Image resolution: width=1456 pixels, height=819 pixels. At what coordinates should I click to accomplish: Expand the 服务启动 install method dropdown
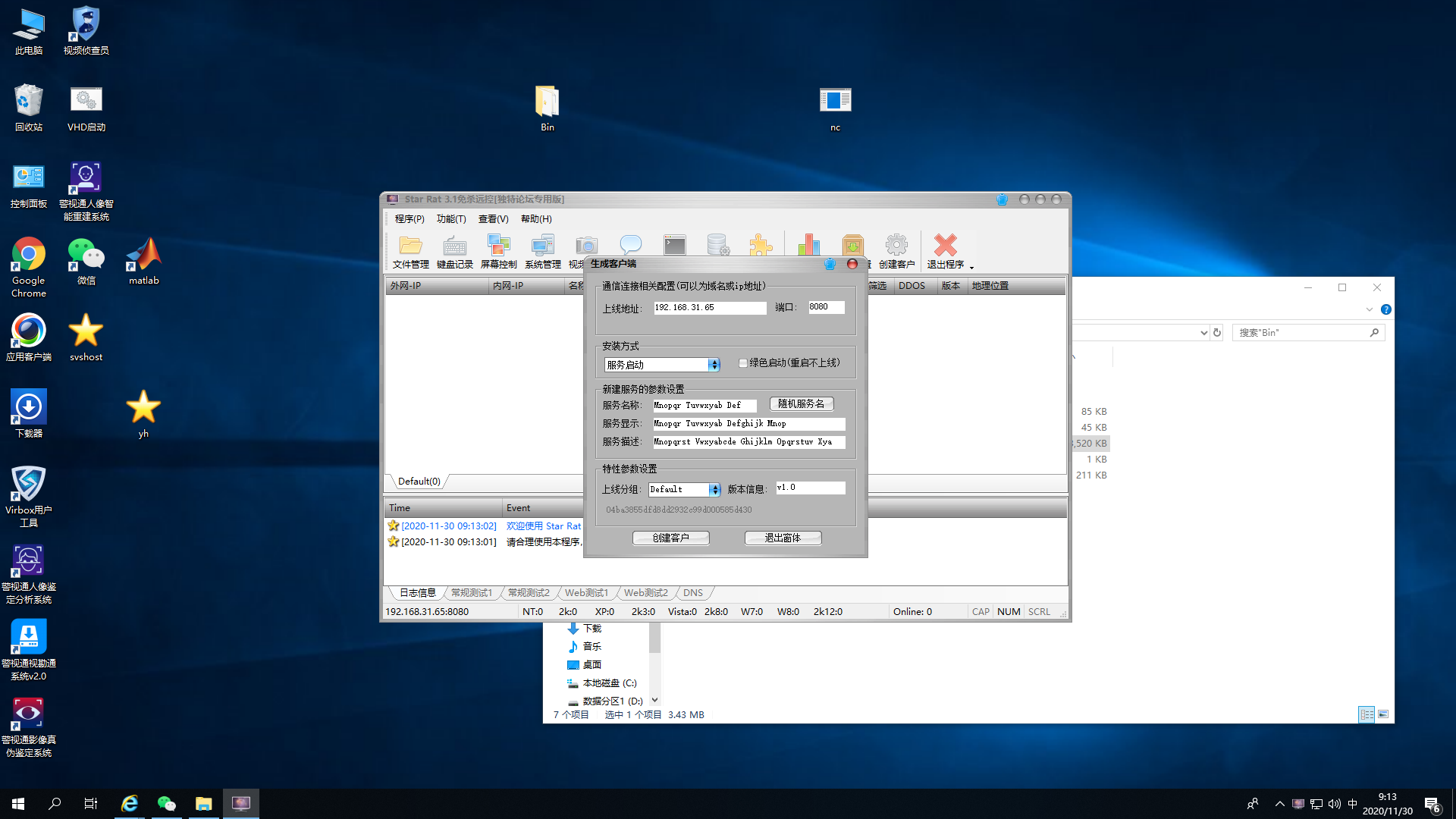714,365
